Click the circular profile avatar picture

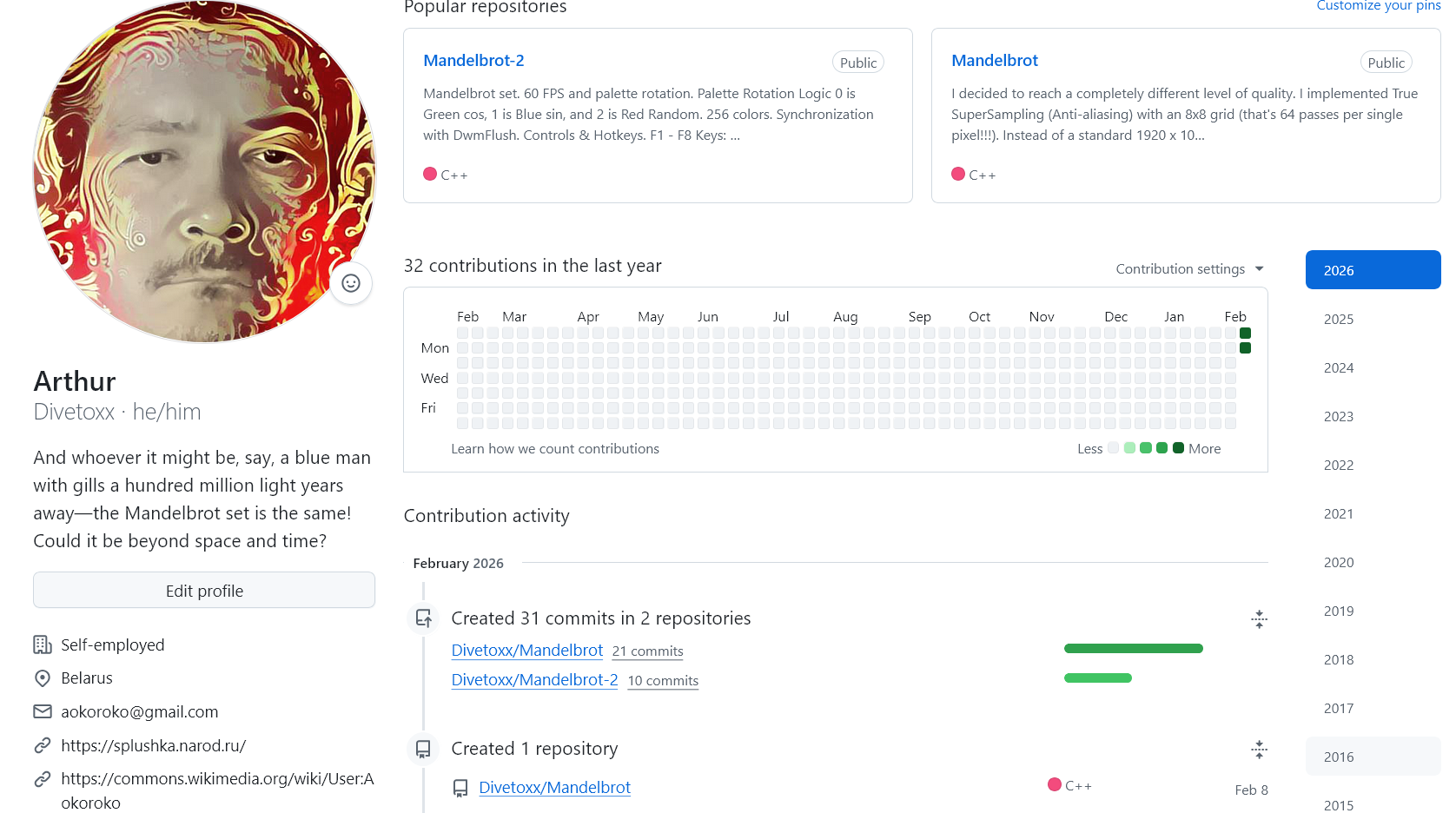pyautogui.click(x=204, y=171)
